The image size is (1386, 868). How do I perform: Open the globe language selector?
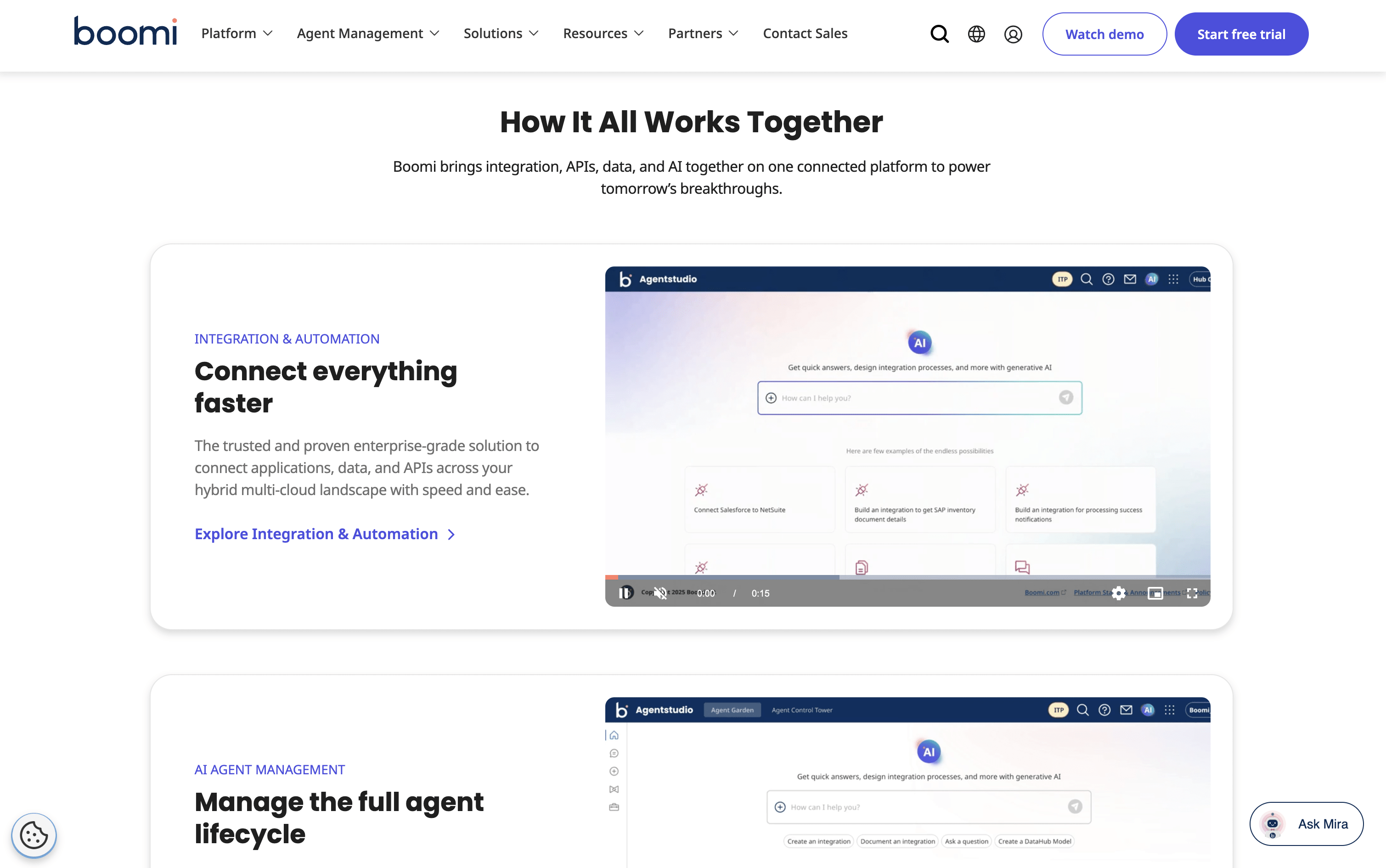tap(976, 34)
